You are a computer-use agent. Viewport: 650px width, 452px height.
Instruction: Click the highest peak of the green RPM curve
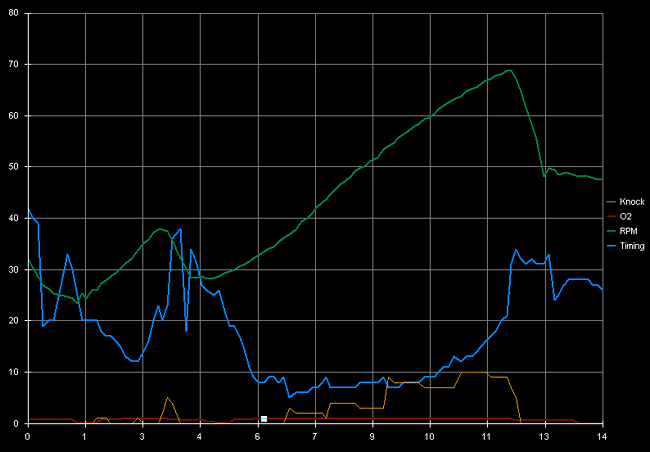point(510,70)
